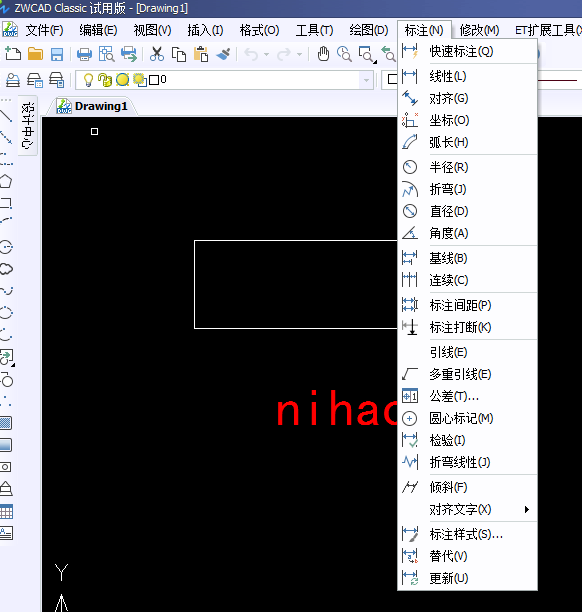The image size is (582, 612).
Task: Select the Circle draw tool
Action: click(x=6, y=247)
